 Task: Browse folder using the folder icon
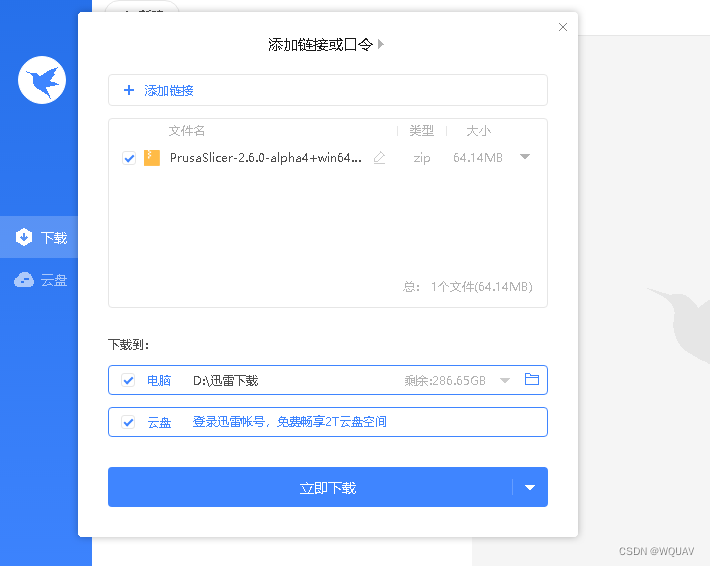tap(532, 379)
